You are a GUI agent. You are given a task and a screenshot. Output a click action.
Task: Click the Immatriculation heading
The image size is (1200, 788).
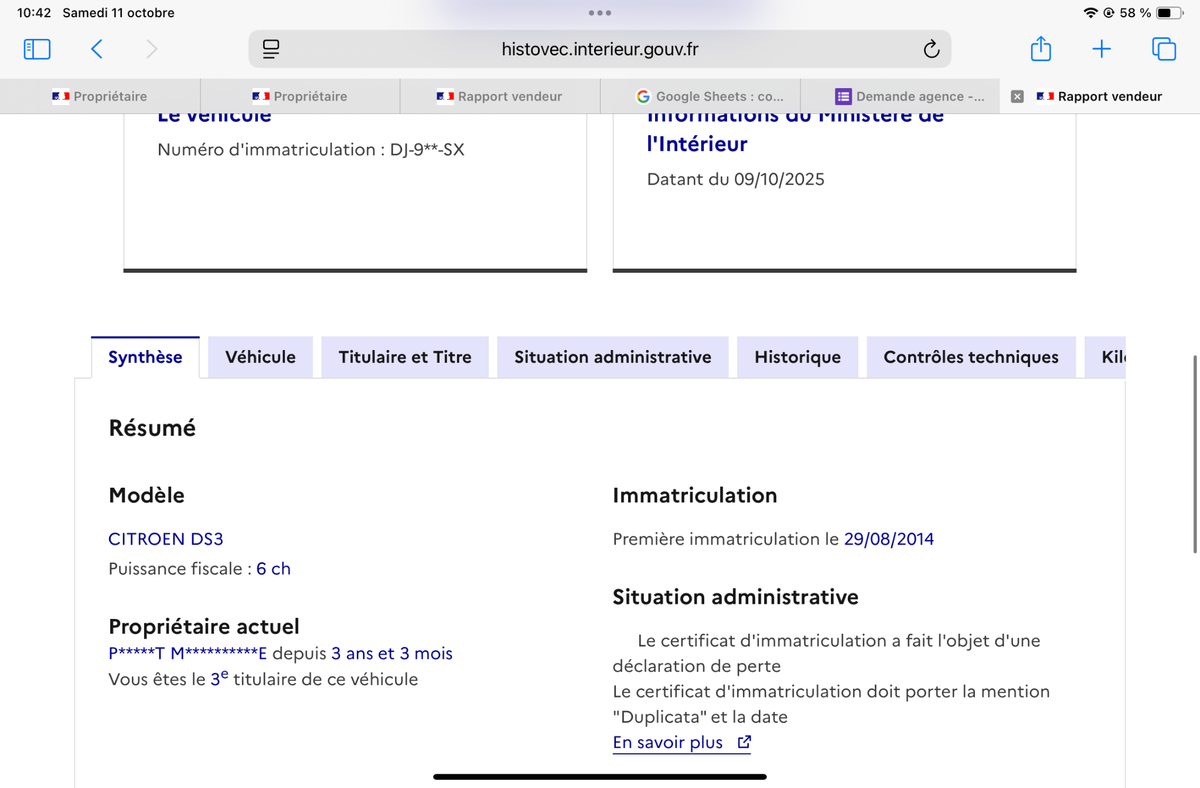point(694,495)
